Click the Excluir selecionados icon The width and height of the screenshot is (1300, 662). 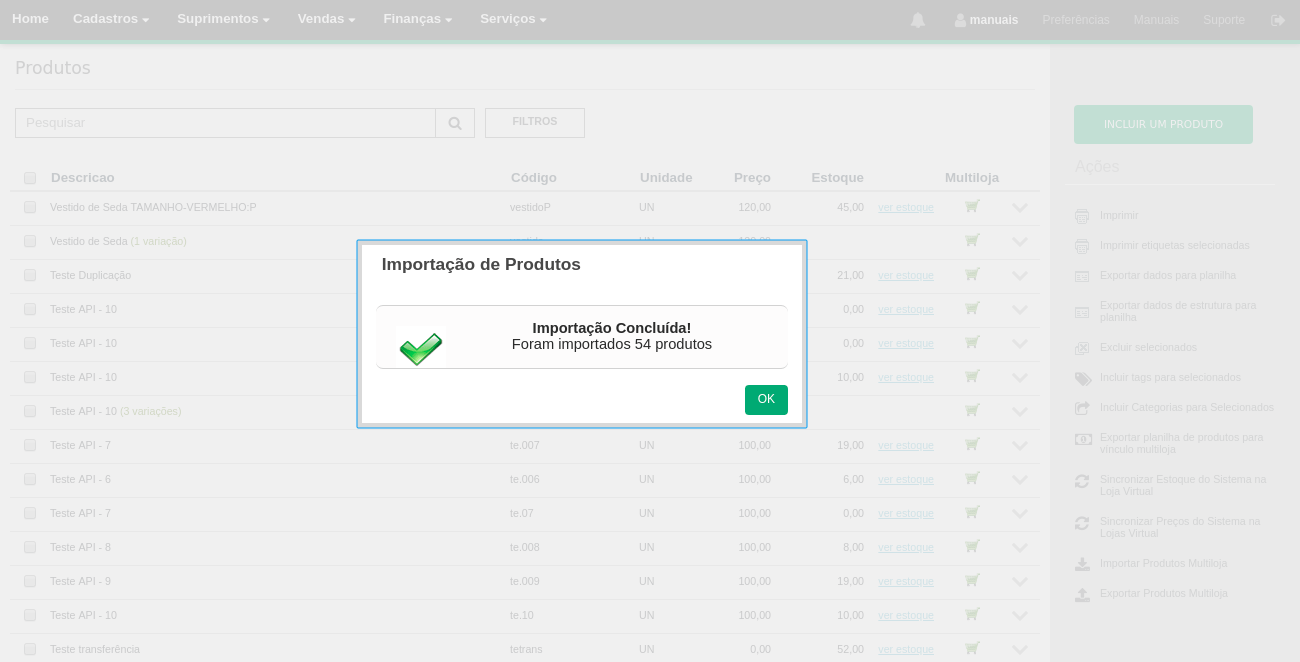(x=1082, y=348)
